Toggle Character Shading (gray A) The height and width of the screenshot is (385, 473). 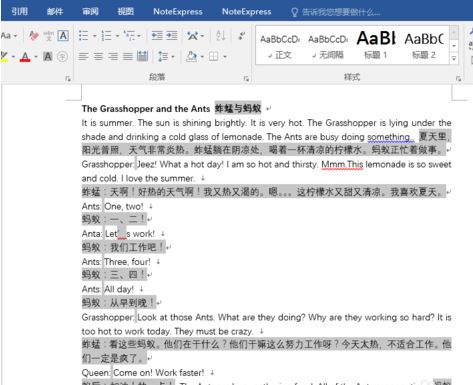point(48,56)
